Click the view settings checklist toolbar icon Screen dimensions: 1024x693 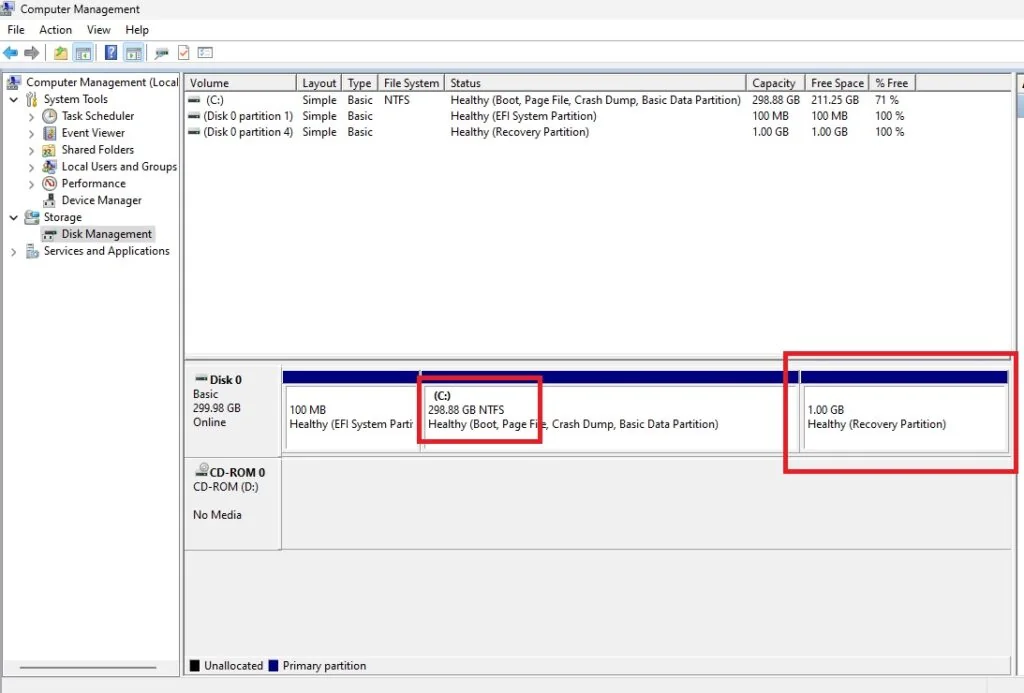tap(205, 53)
